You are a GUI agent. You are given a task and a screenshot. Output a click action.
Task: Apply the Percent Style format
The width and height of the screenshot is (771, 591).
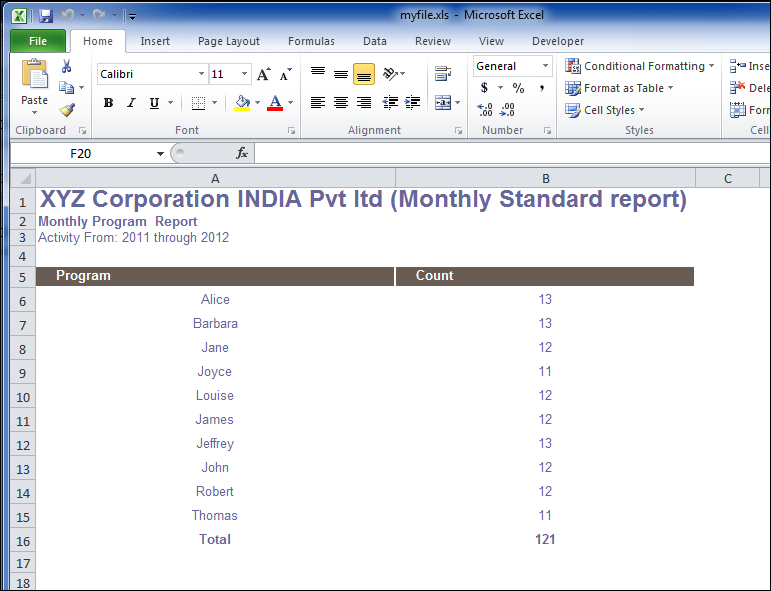[518, 88]
